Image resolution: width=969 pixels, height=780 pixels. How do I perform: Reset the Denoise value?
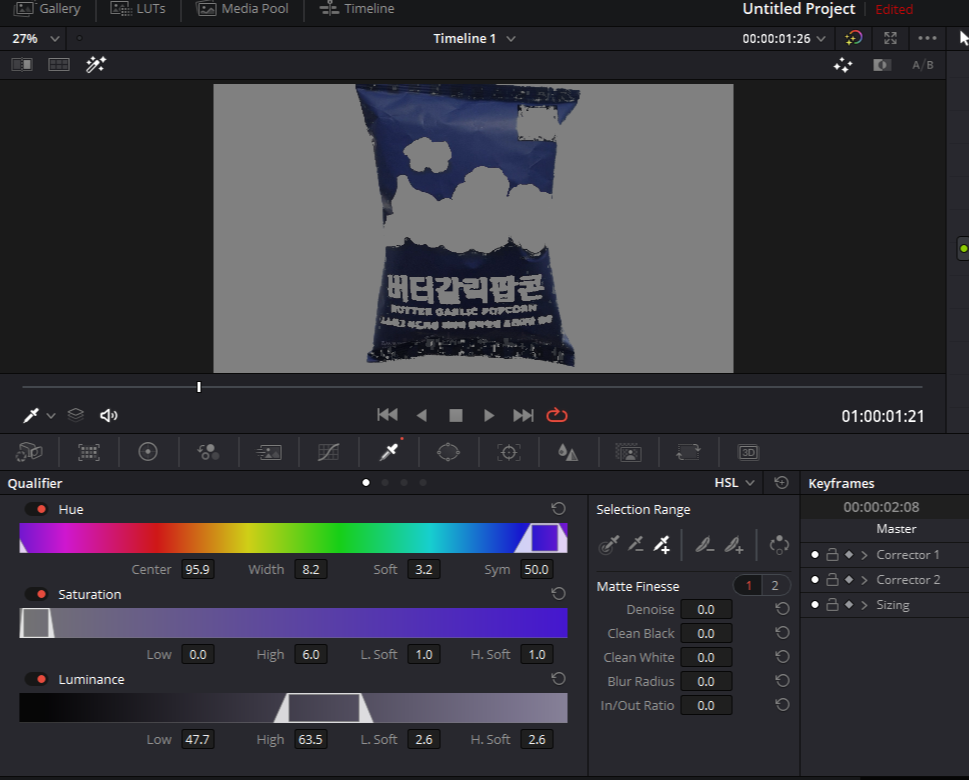click(782, 609)
